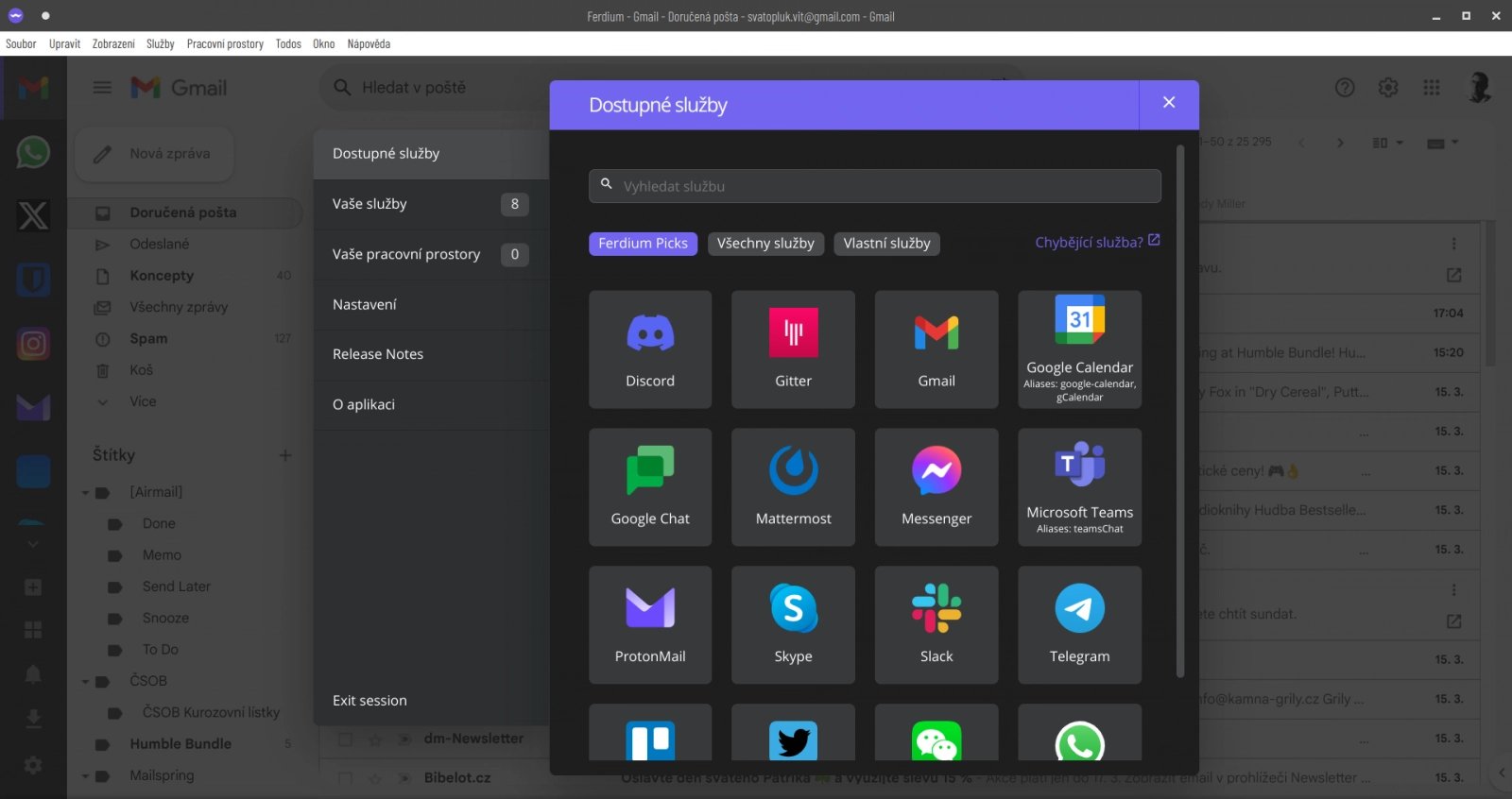Open the Chybějící služba? link
Image resolution: width=1512 pixels, height=799 pixels.
(x=1097, y=243)
